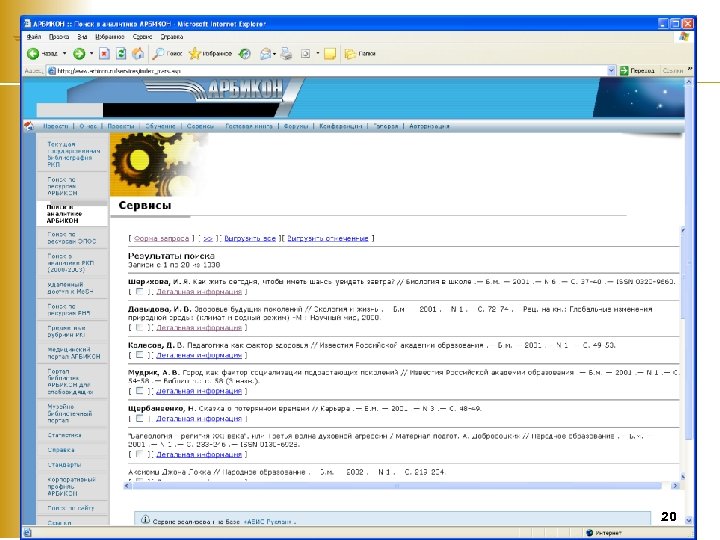Open the Вид menu
Screen dimensions: 720x540
(x=82, y=37)
